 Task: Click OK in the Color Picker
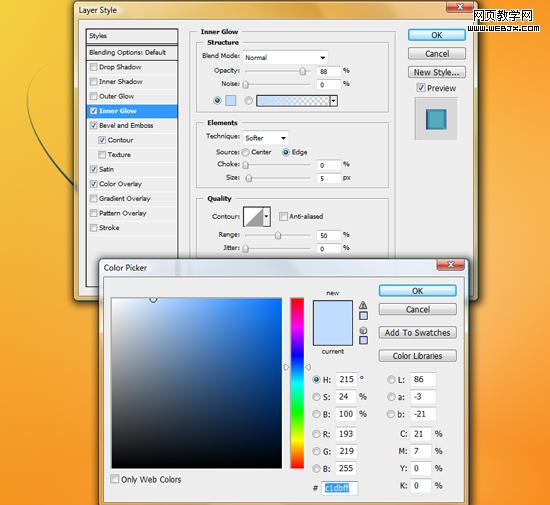click(417, 291)
